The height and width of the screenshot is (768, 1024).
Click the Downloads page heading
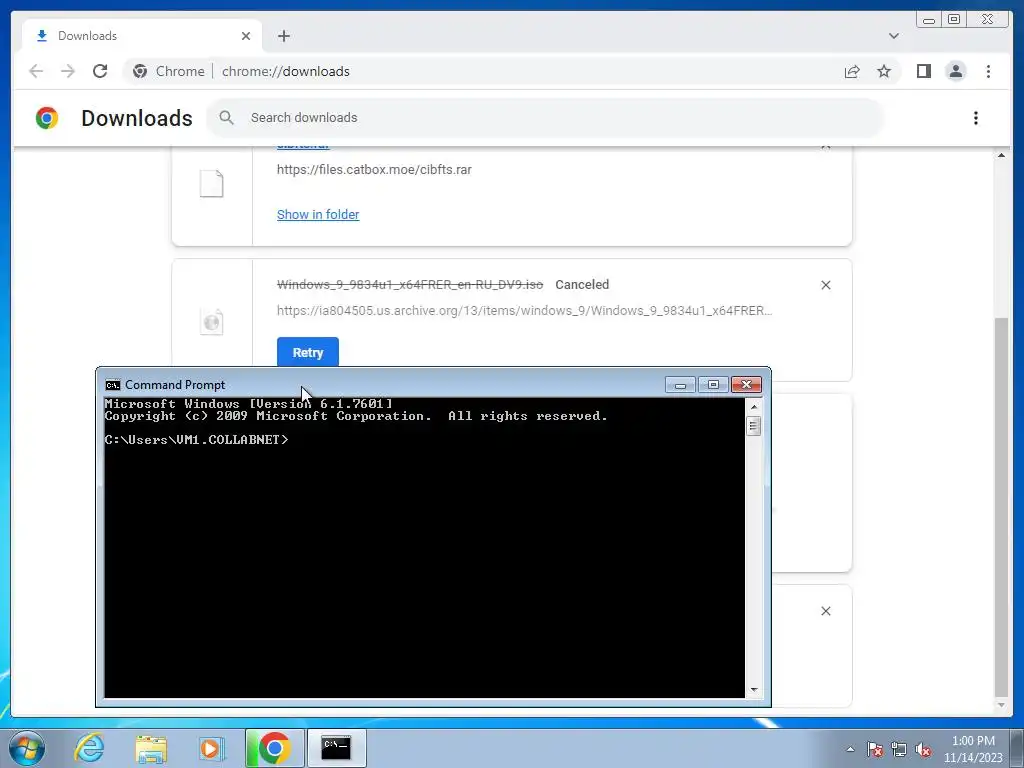pos(136,118)
